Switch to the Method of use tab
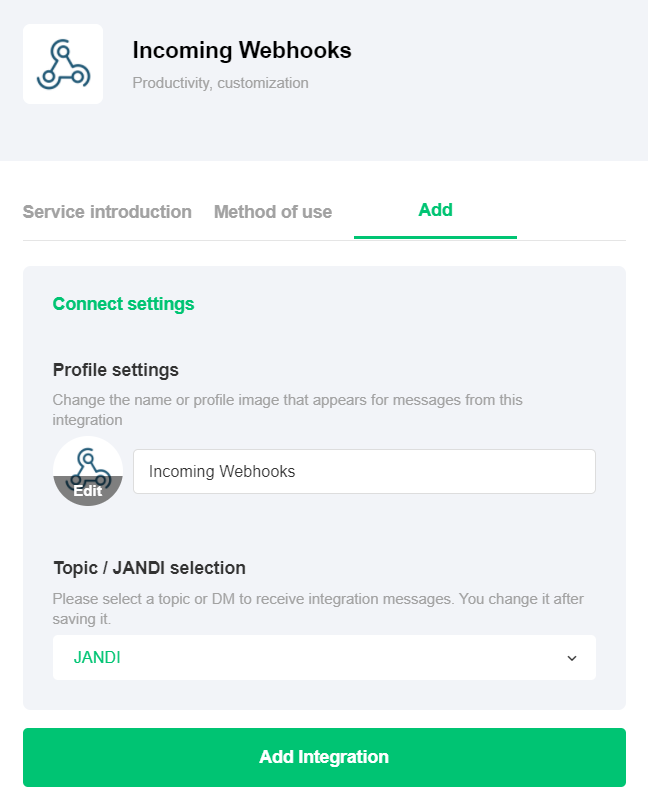 pos(273,212)
